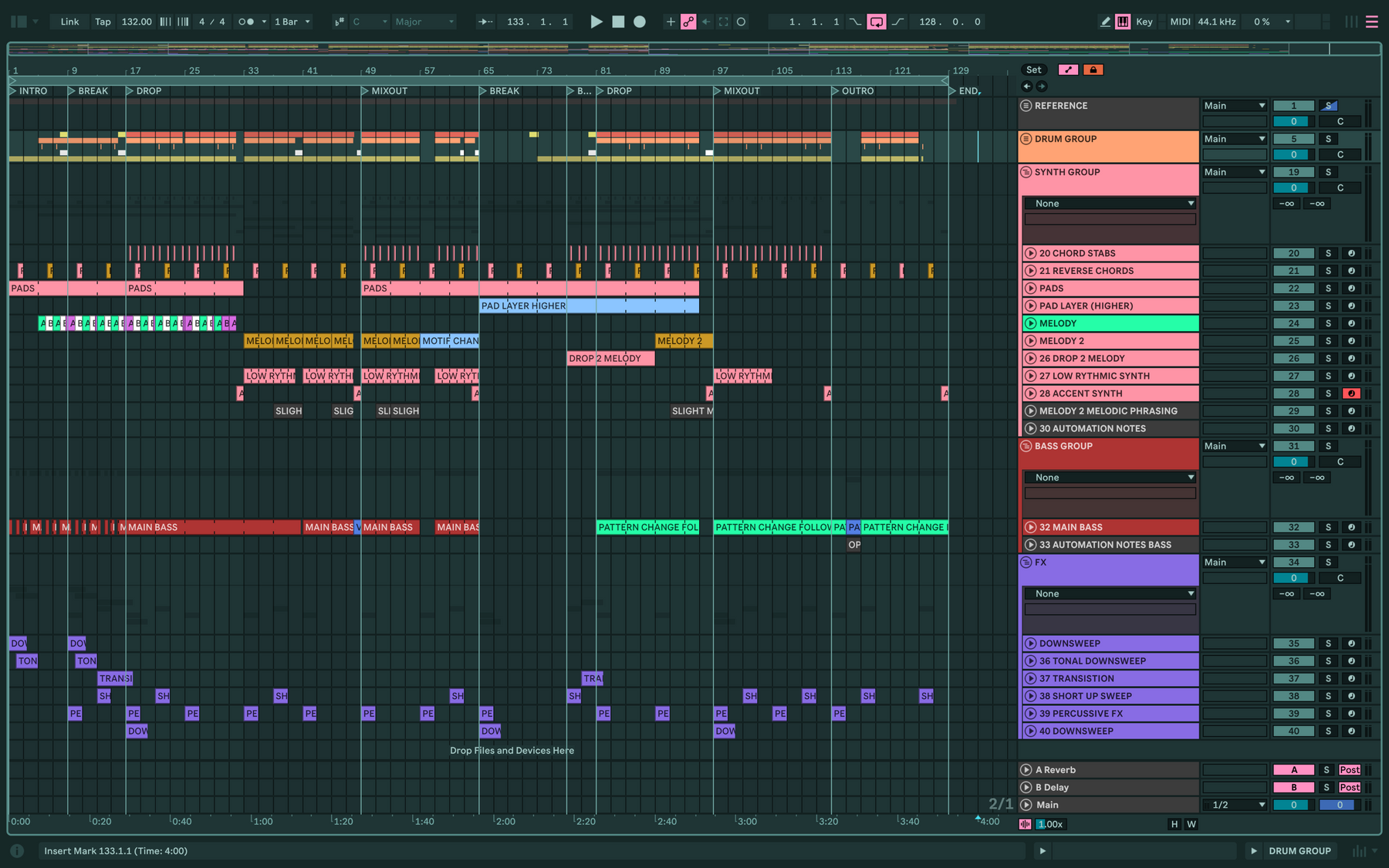Open Main cue output 1/2 dropdown

click(x=1235, y=805)
